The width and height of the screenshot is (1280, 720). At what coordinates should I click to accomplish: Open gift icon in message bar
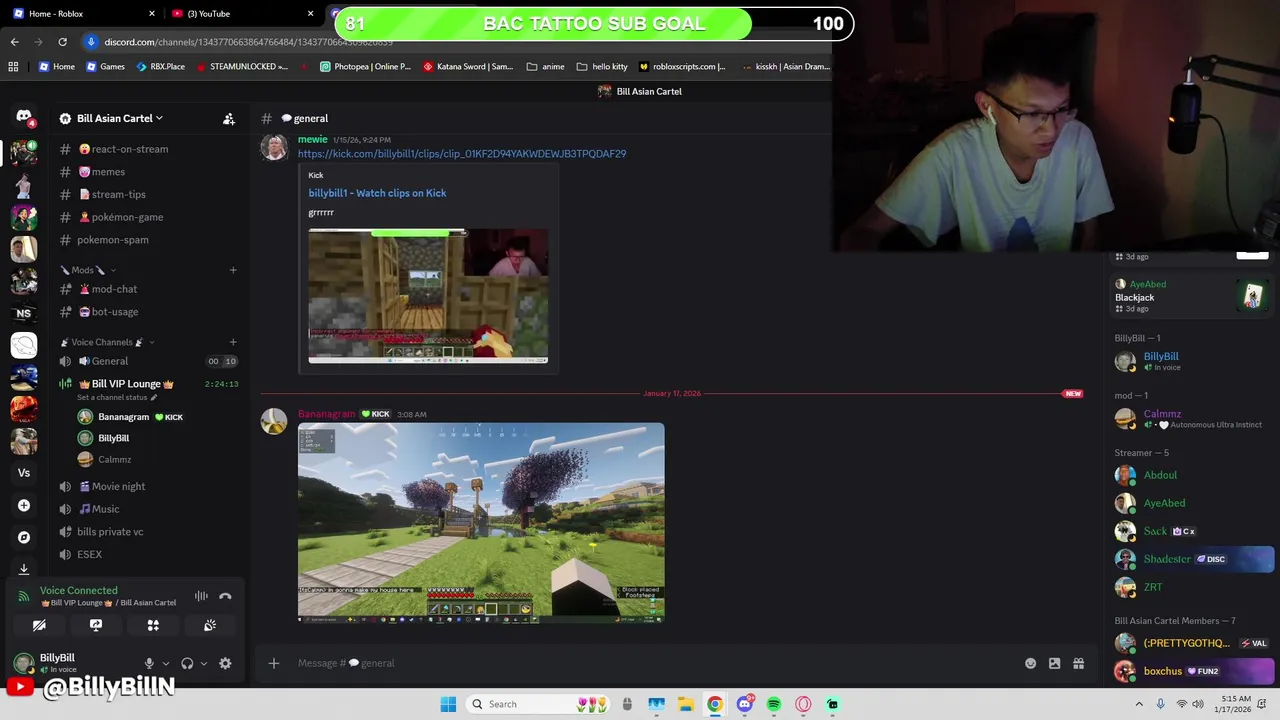(1078, 663)
